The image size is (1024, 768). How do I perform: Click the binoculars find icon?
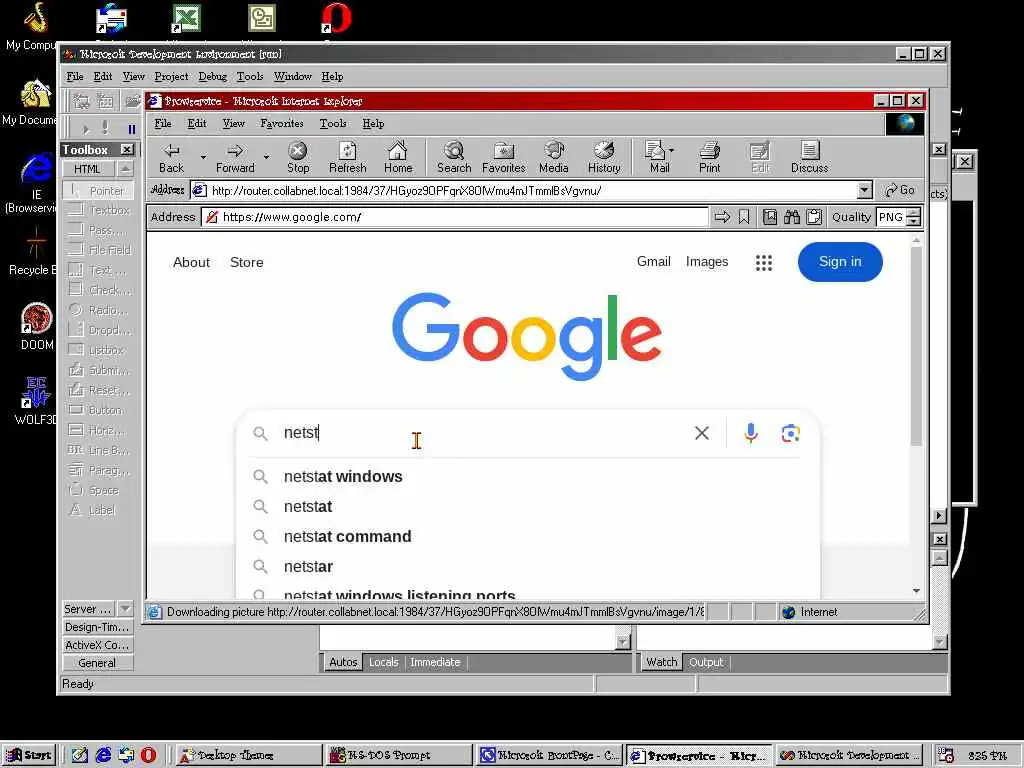792,217
